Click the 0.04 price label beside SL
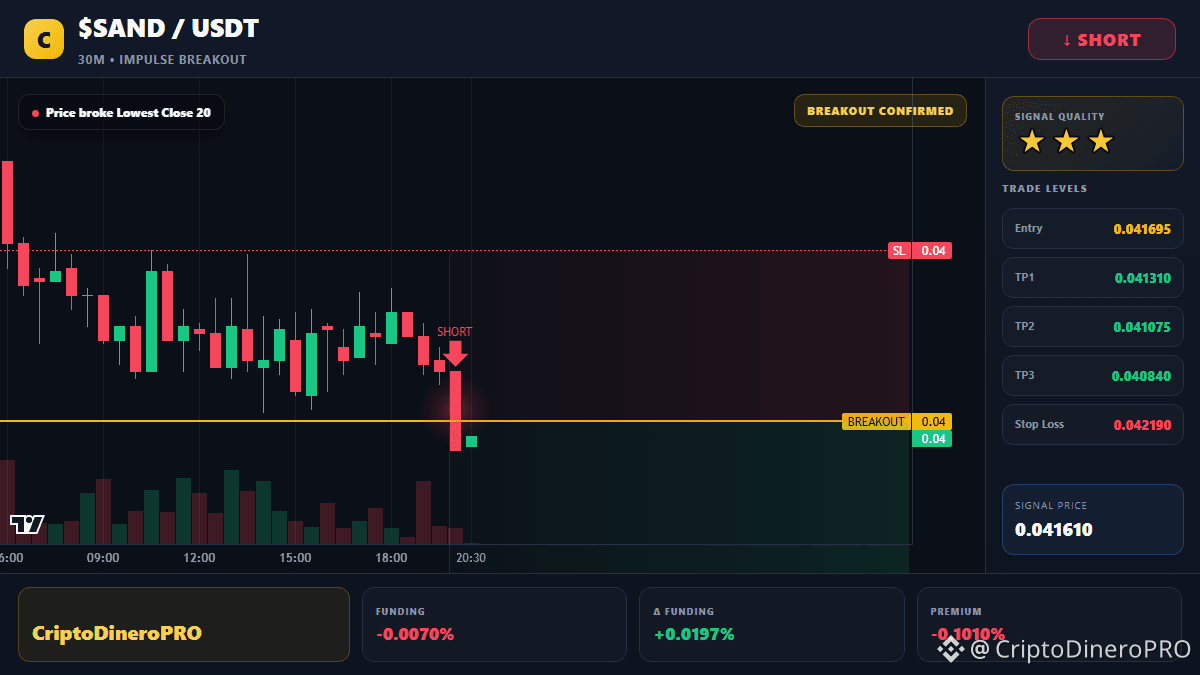 pos(933,251)
